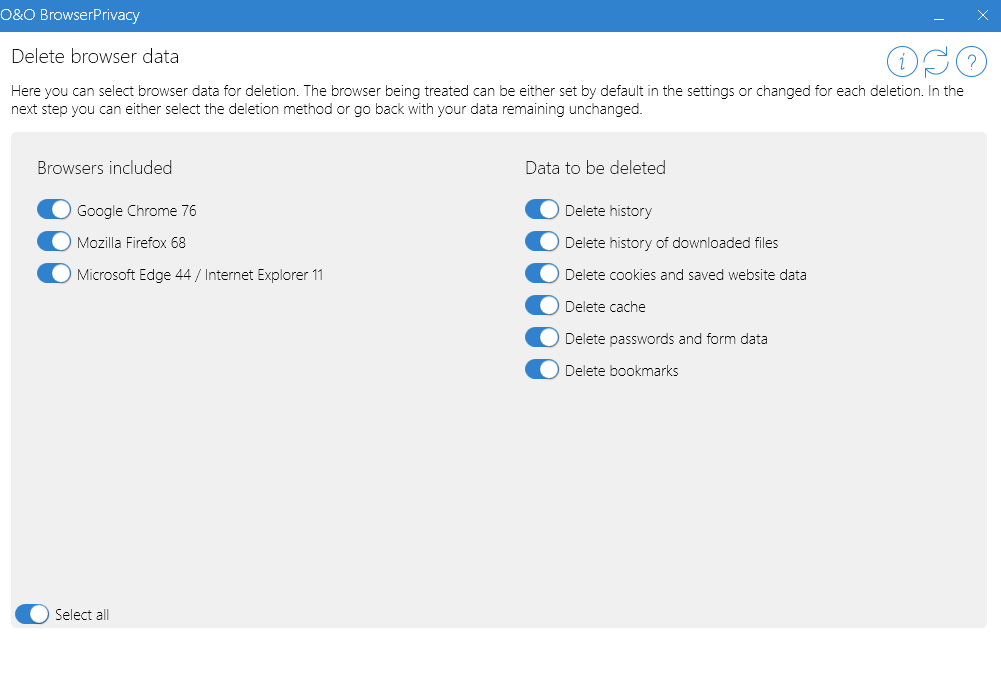Click the Delete browser data title
1001x696 pixels.
(95, 56)
